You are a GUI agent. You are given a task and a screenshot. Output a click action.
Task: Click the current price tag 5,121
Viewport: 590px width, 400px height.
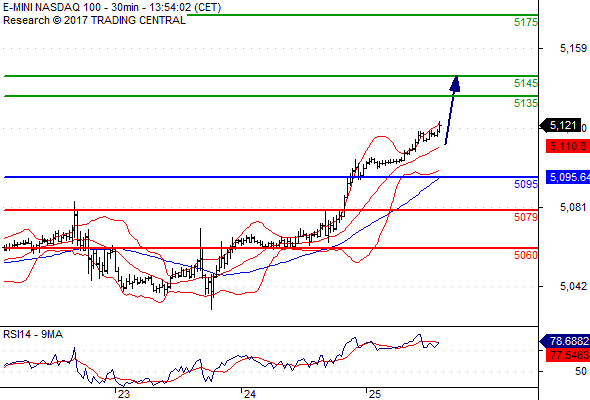[x=561, y=125]
